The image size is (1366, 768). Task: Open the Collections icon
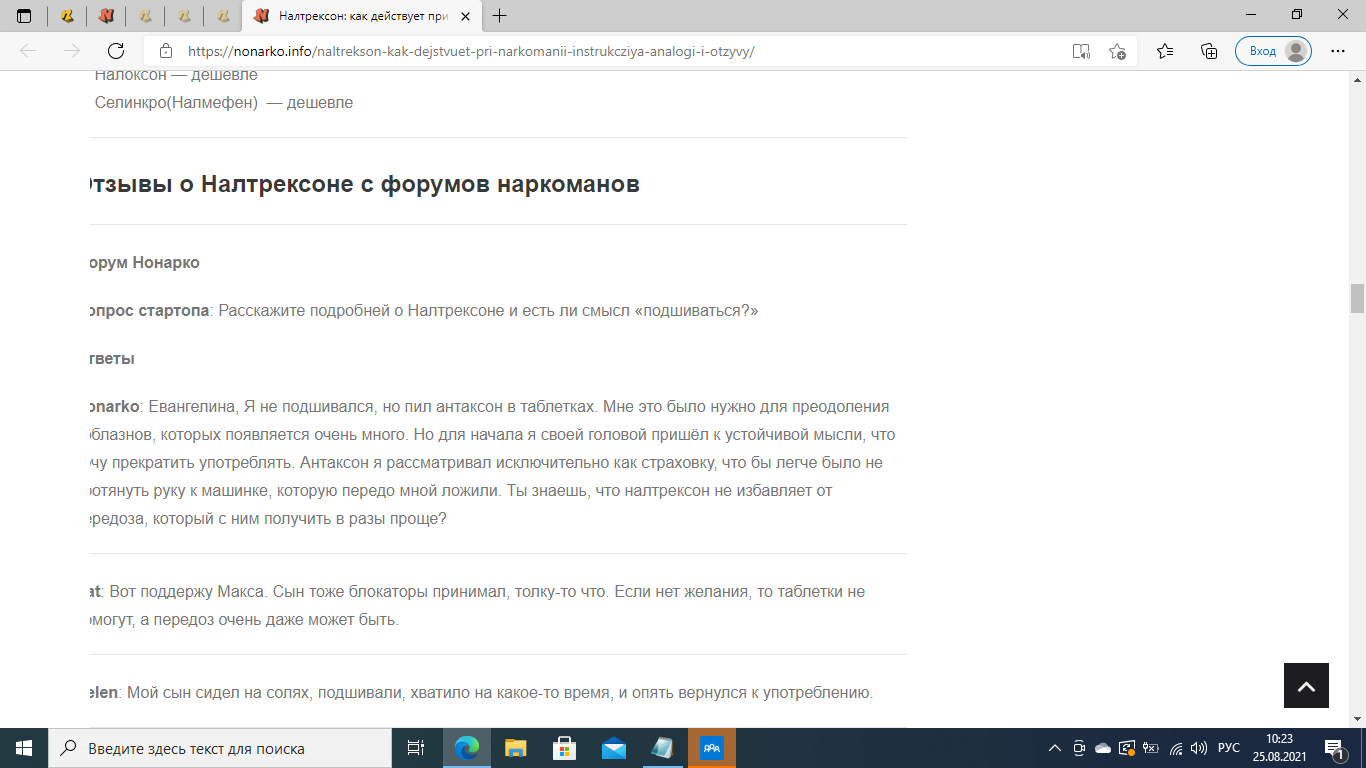click(1208, 51)
